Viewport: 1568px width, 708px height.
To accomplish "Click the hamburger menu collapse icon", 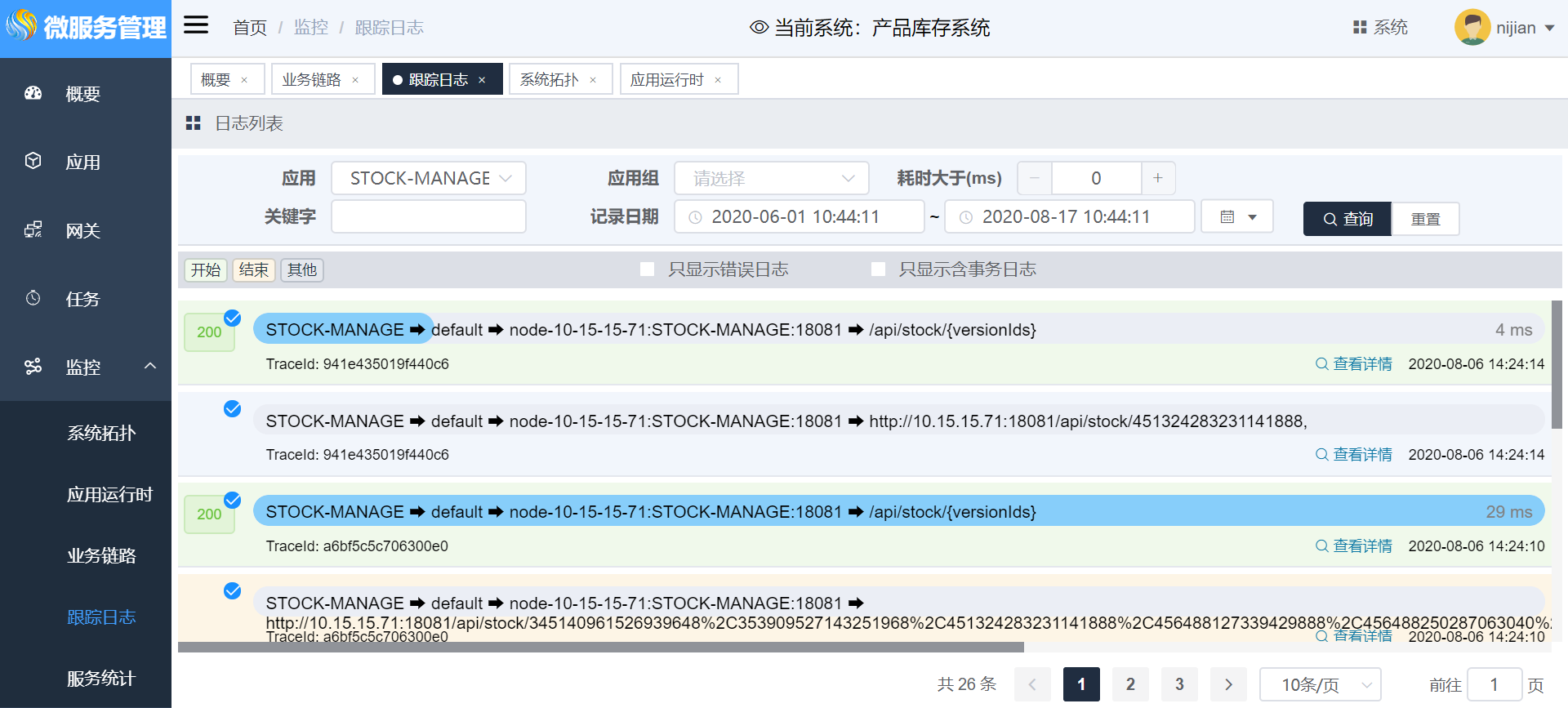I will 196,25.
